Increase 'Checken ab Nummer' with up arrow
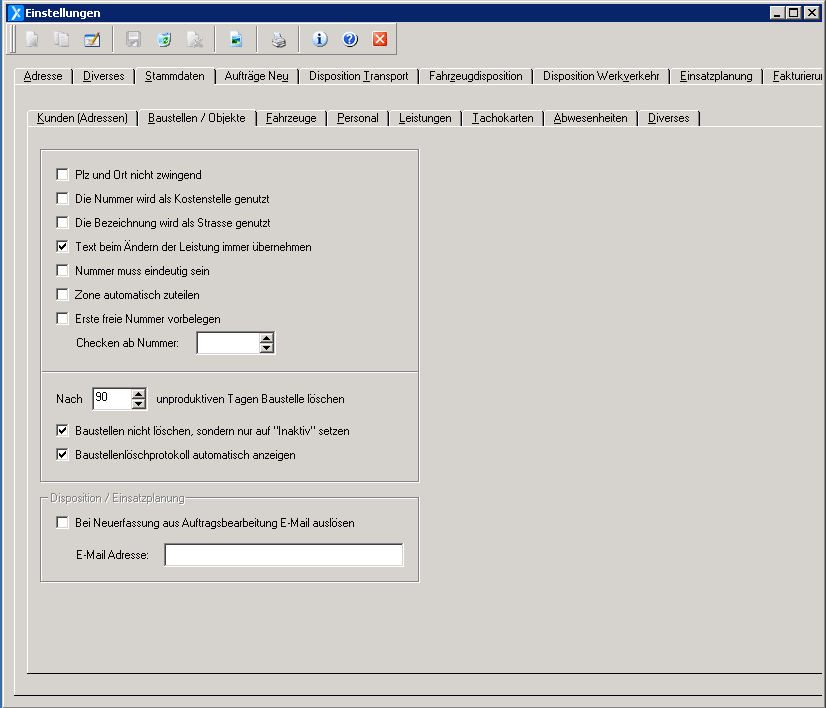The image size is (826, 708). click(x=266, y=339)
